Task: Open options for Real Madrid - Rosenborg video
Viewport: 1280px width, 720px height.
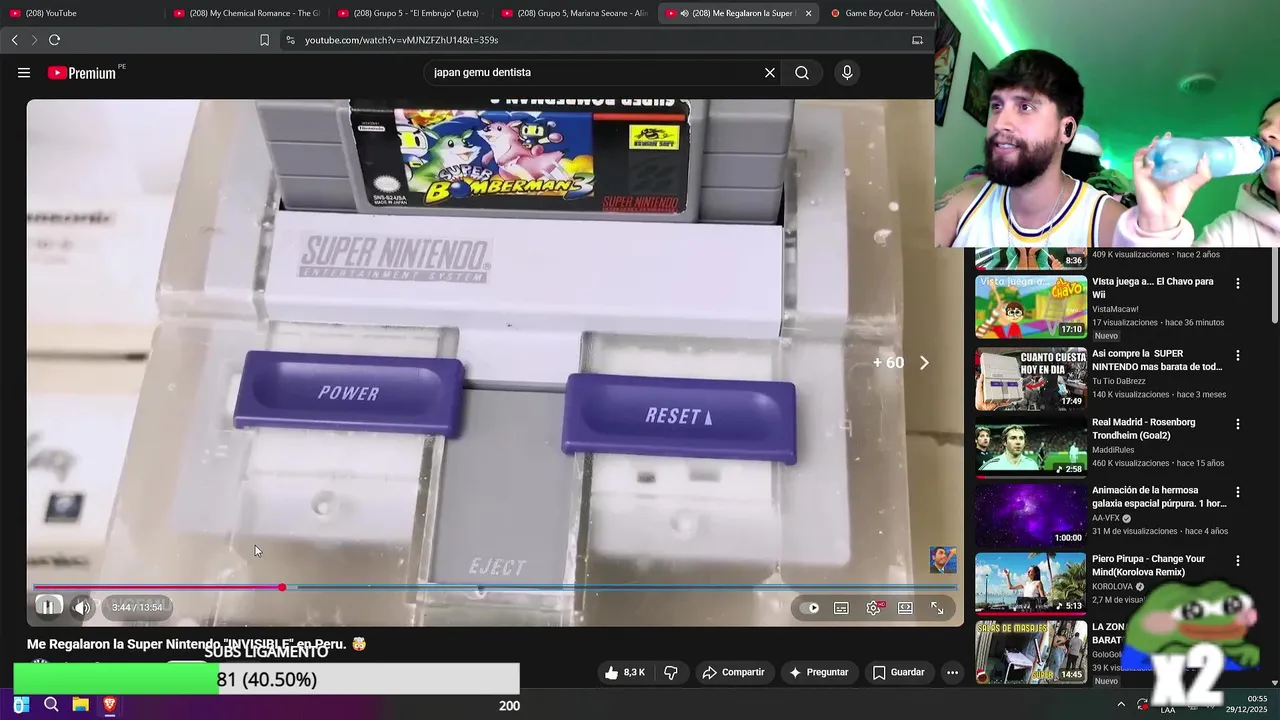Action: pos(1237,424)
